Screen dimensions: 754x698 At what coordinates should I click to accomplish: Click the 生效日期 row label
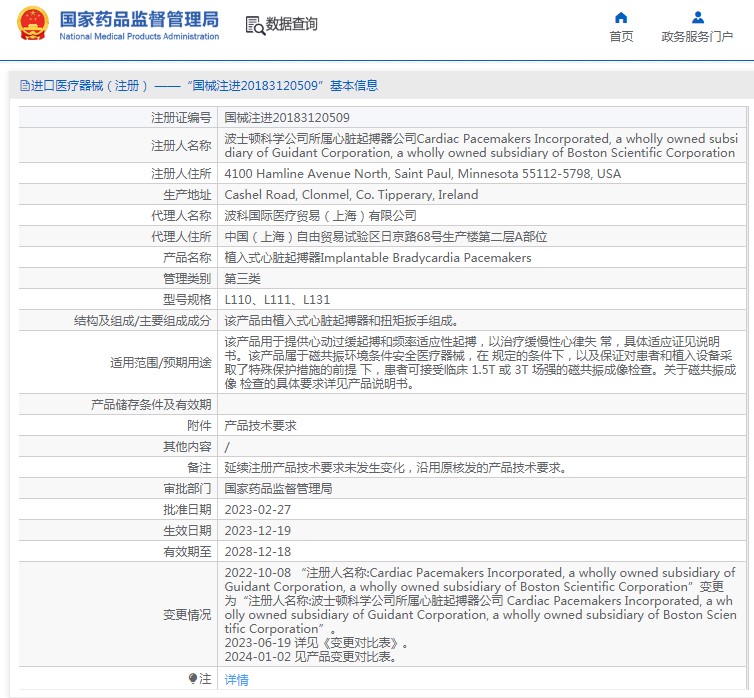(x=187, y=531)
